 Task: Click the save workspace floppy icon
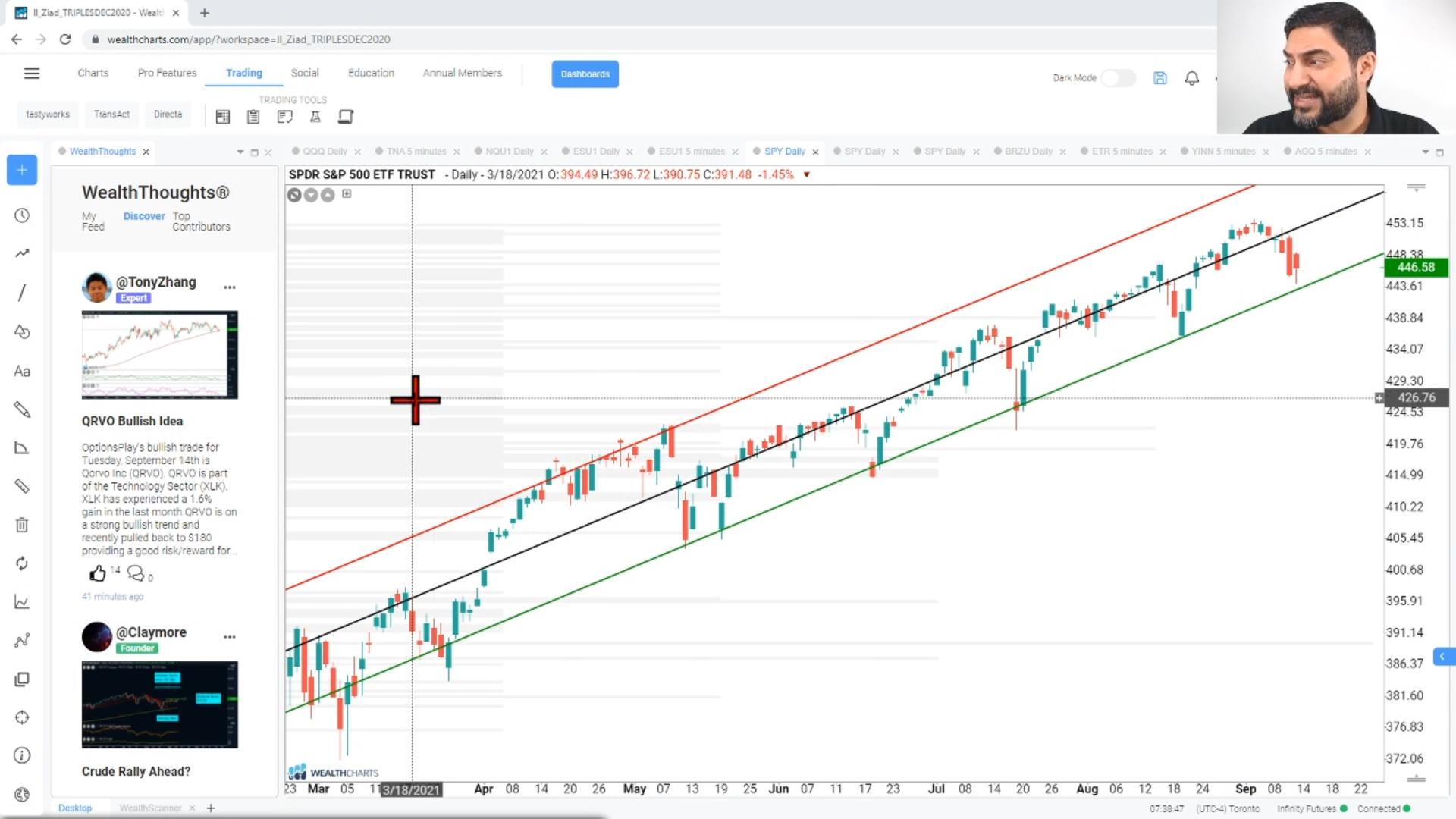point(1160,78)
